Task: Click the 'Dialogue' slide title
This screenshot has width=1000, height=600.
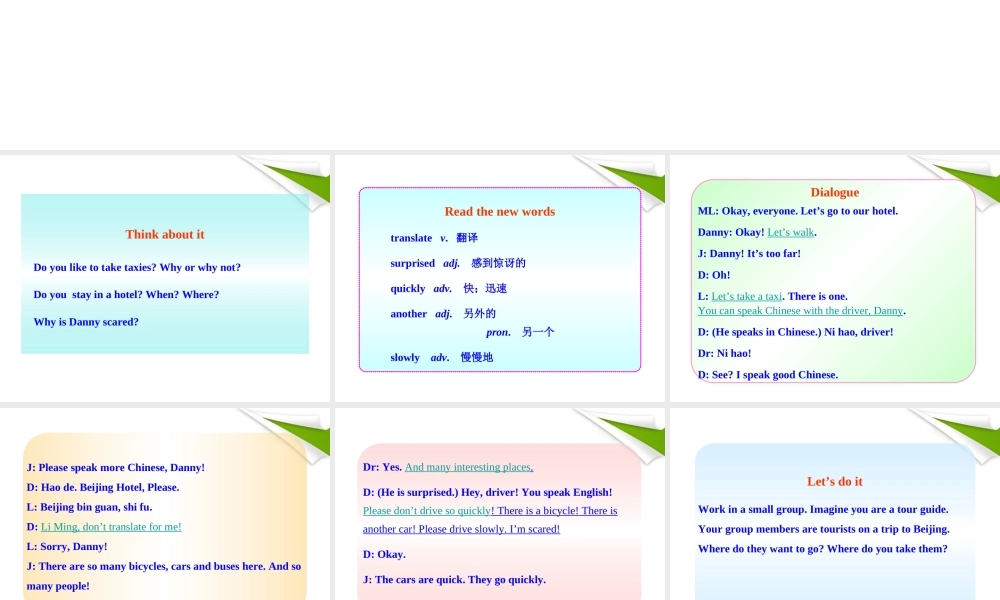Action: click(834, 192)
